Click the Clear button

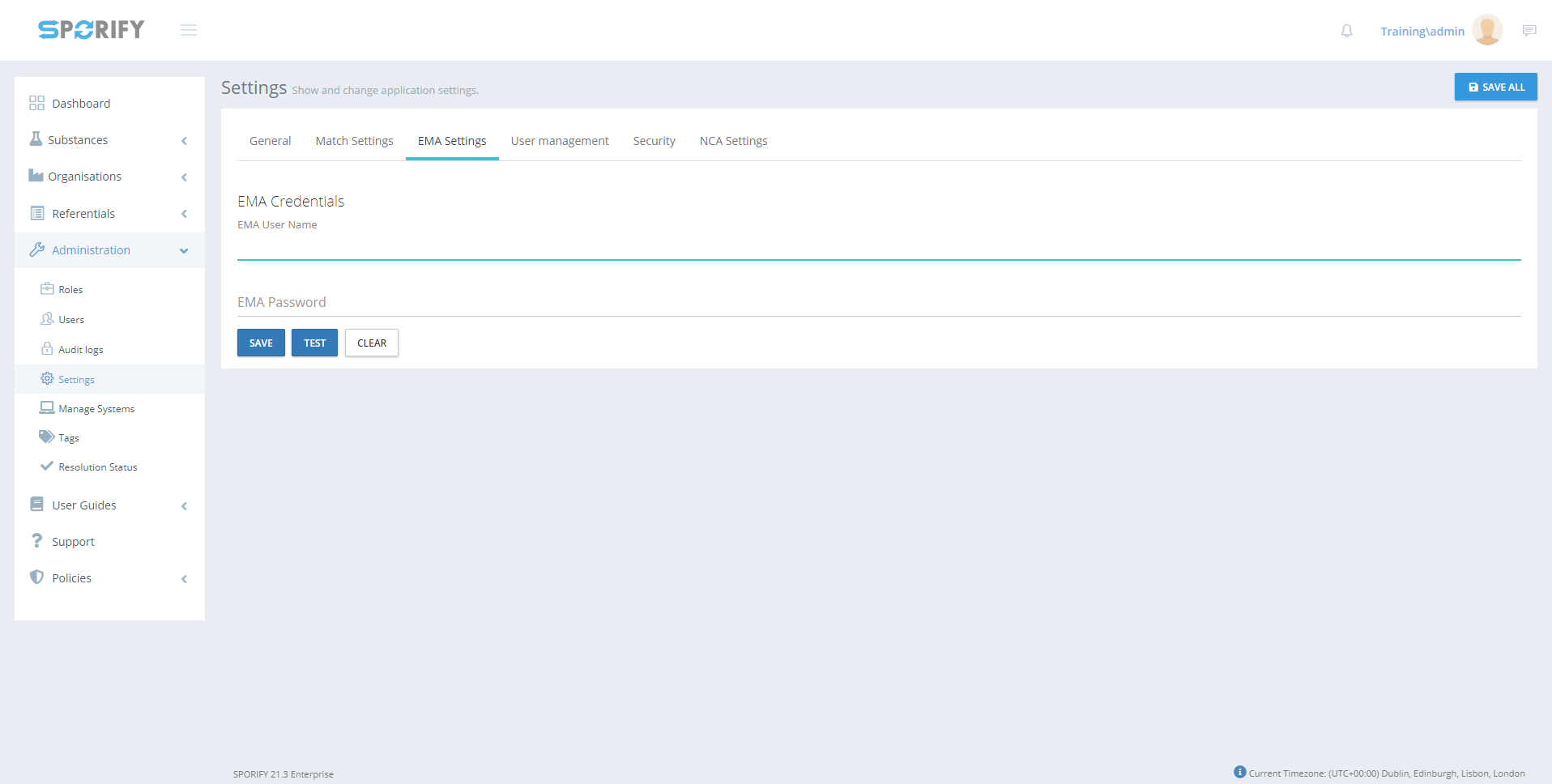(x=372, y=343)
